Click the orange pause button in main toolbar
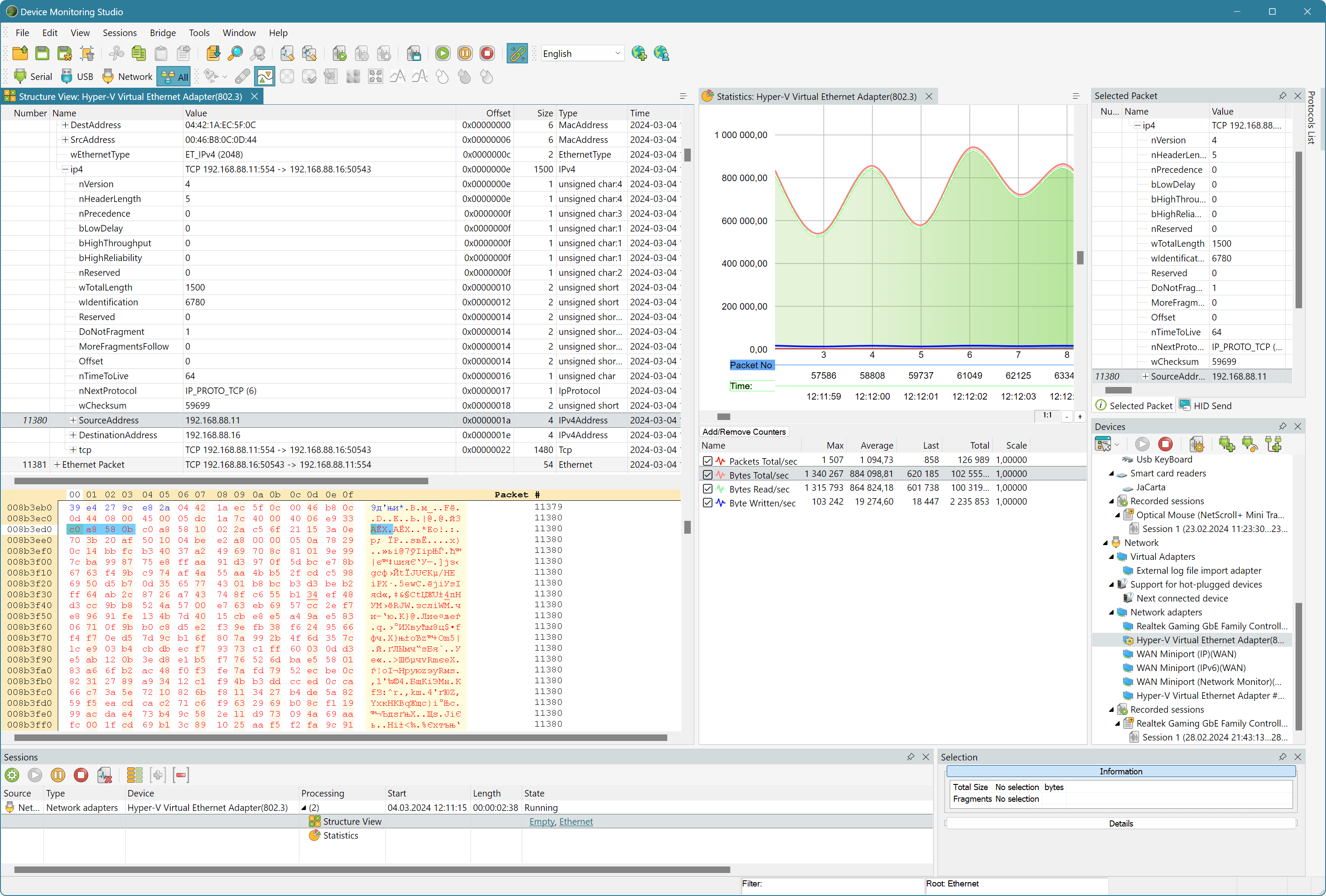The height and width of the screenshot is (896, 1326). (x=465, y=53)
